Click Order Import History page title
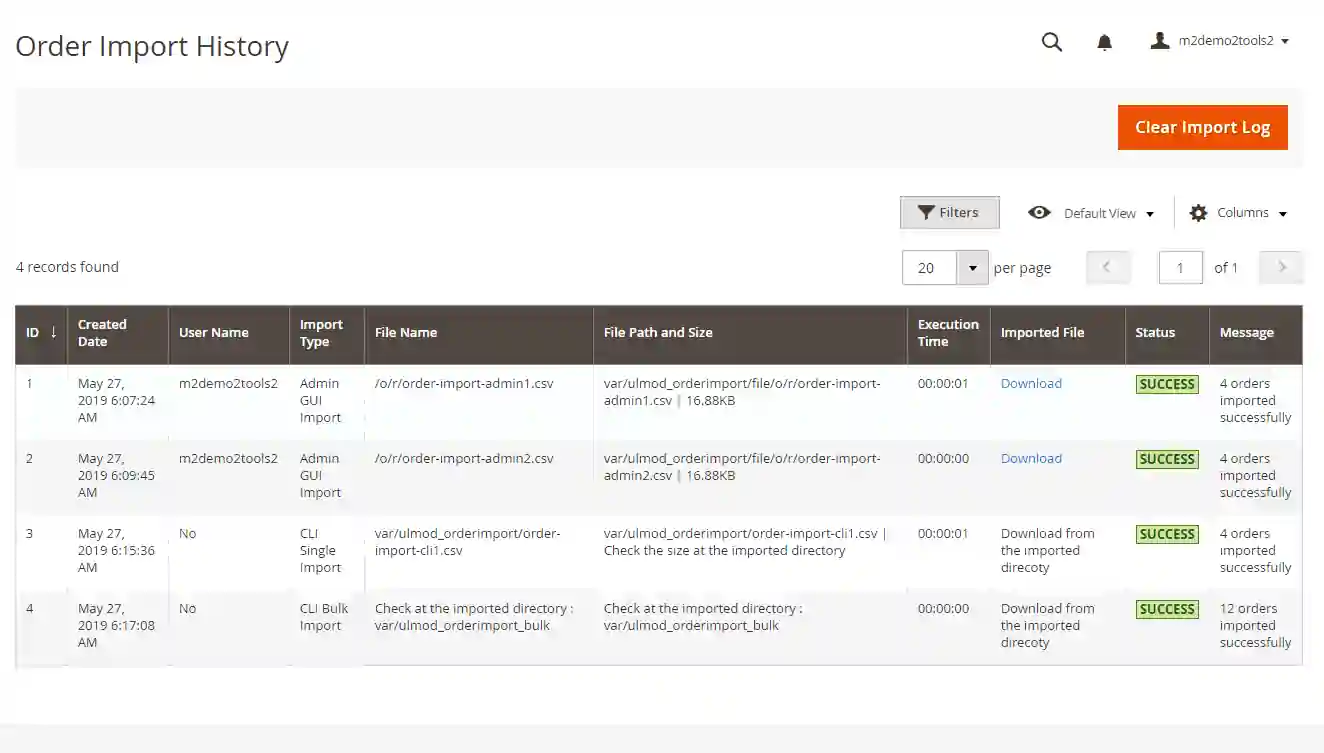The width and height of the screenshot is (1324, 753). pyautogui.click(x=152, y=46)
